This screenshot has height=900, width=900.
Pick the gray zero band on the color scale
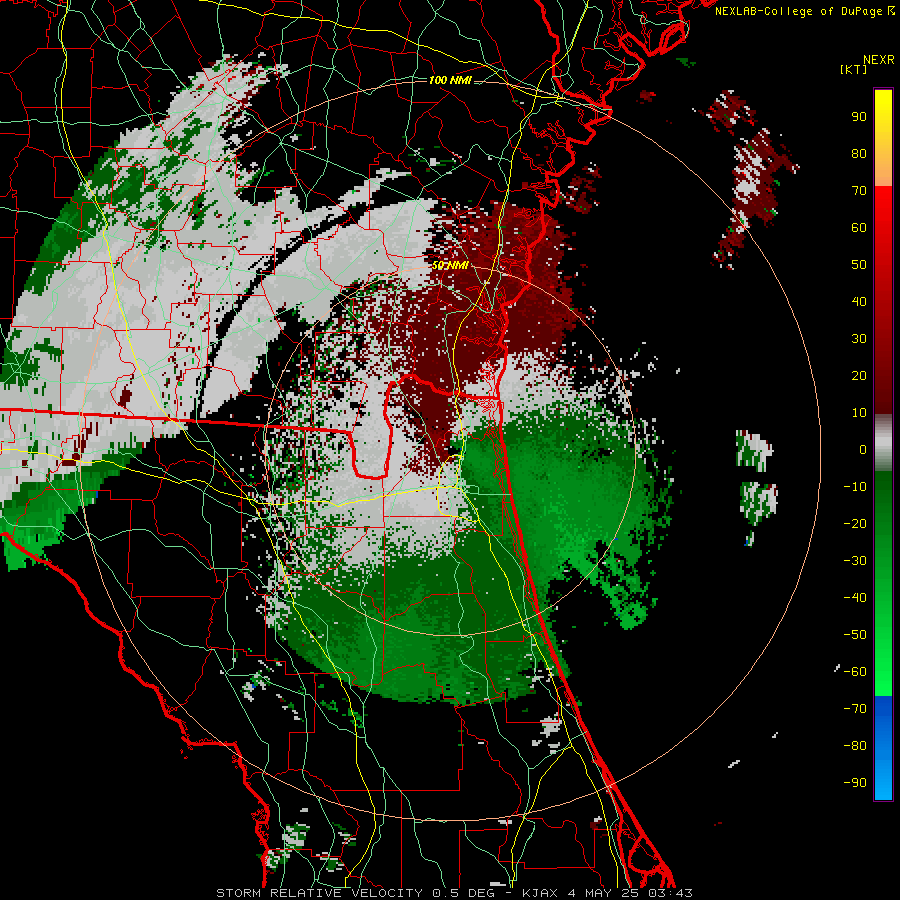tap(883, 444)
